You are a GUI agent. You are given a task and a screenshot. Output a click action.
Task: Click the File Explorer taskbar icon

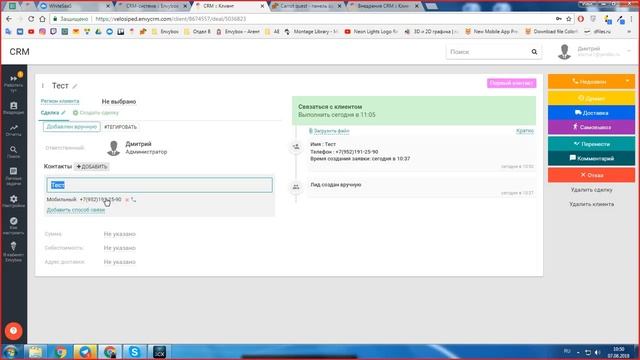(x=36, y=352)
